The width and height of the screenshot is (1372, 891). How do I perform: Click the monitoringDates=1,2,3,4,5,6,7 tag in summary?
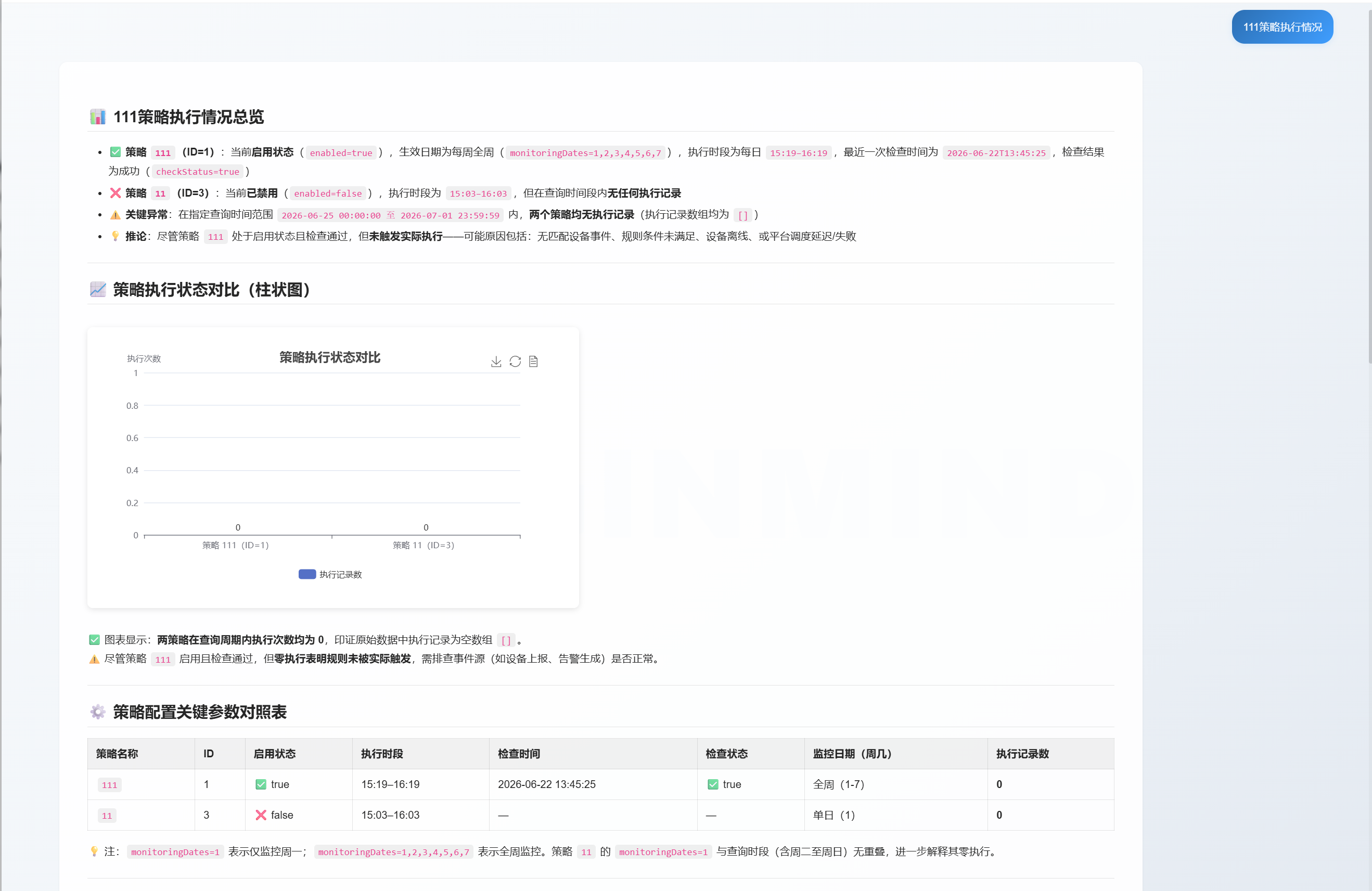[585, 153]
